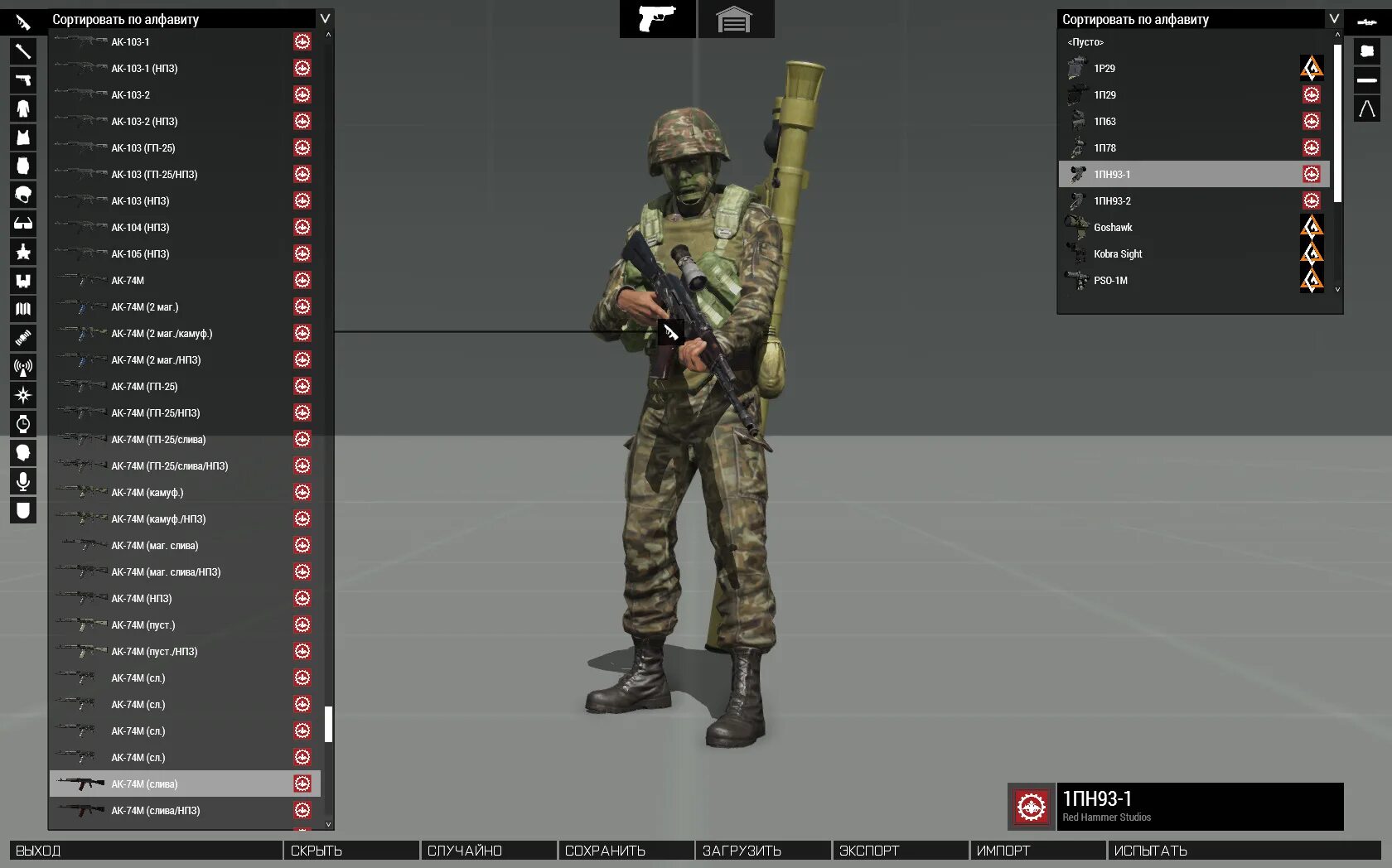Select the Goshawk optic
Image resolution: width=1392 pixels, height=868 pixels.
pos(1194,227)
